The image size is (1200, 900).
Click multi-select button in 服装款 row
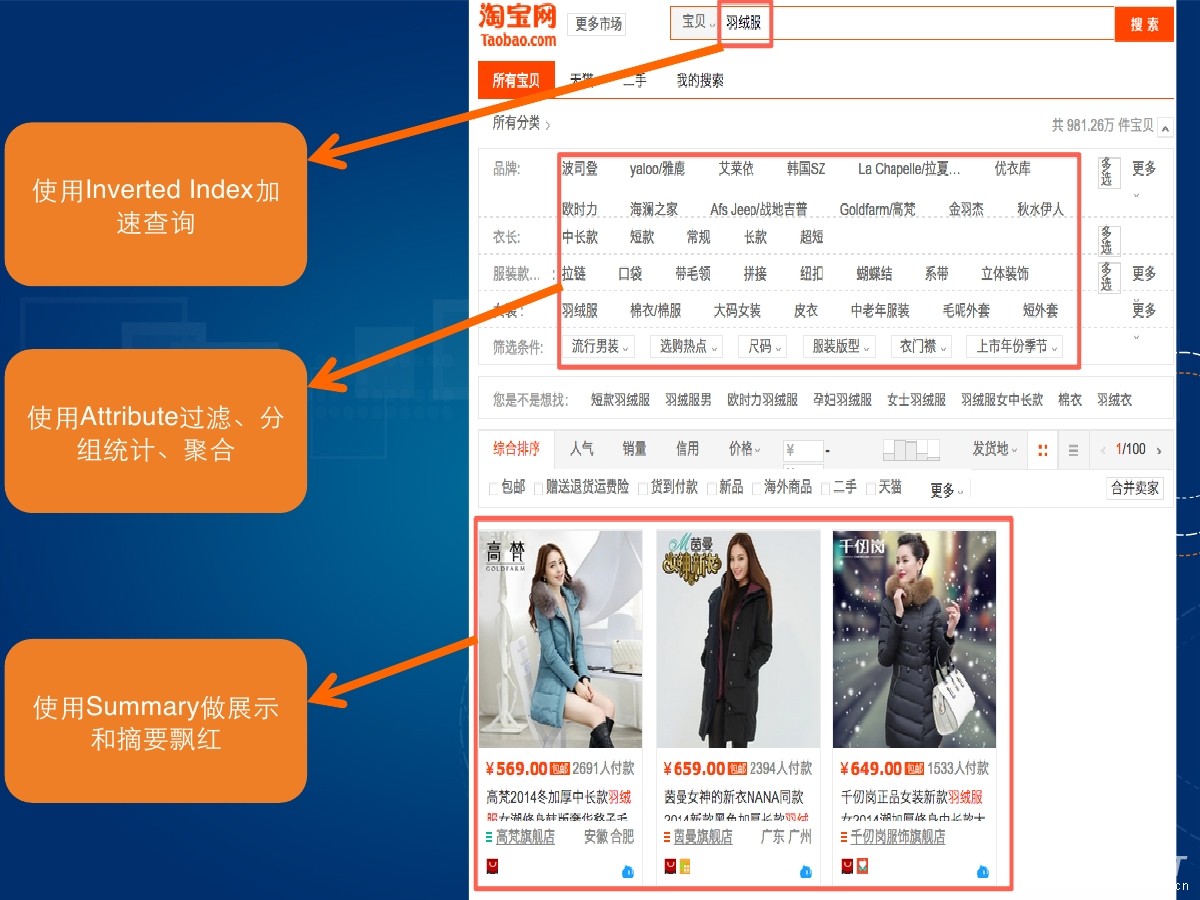(x=1107, y=277)
